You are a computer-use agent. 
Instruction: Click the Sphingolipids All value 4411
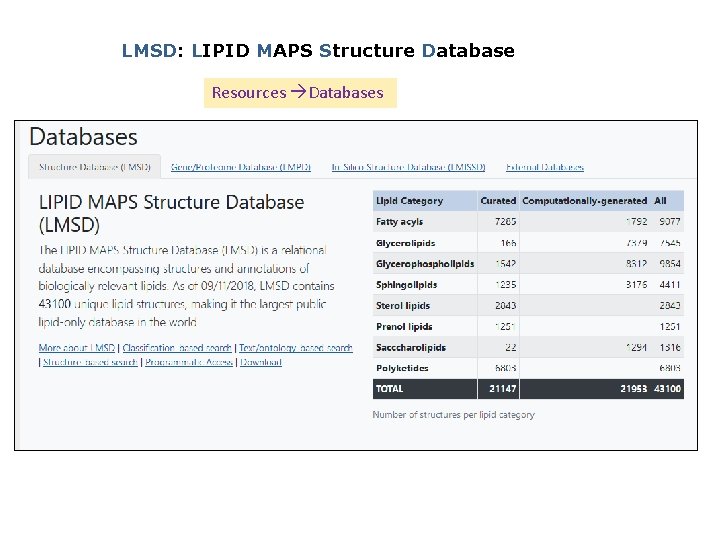point(670,285)
